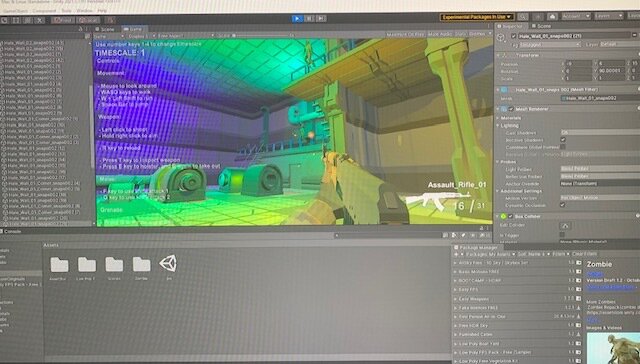
Task: Open the Cast Shadows dropdown
Action: 600,133
